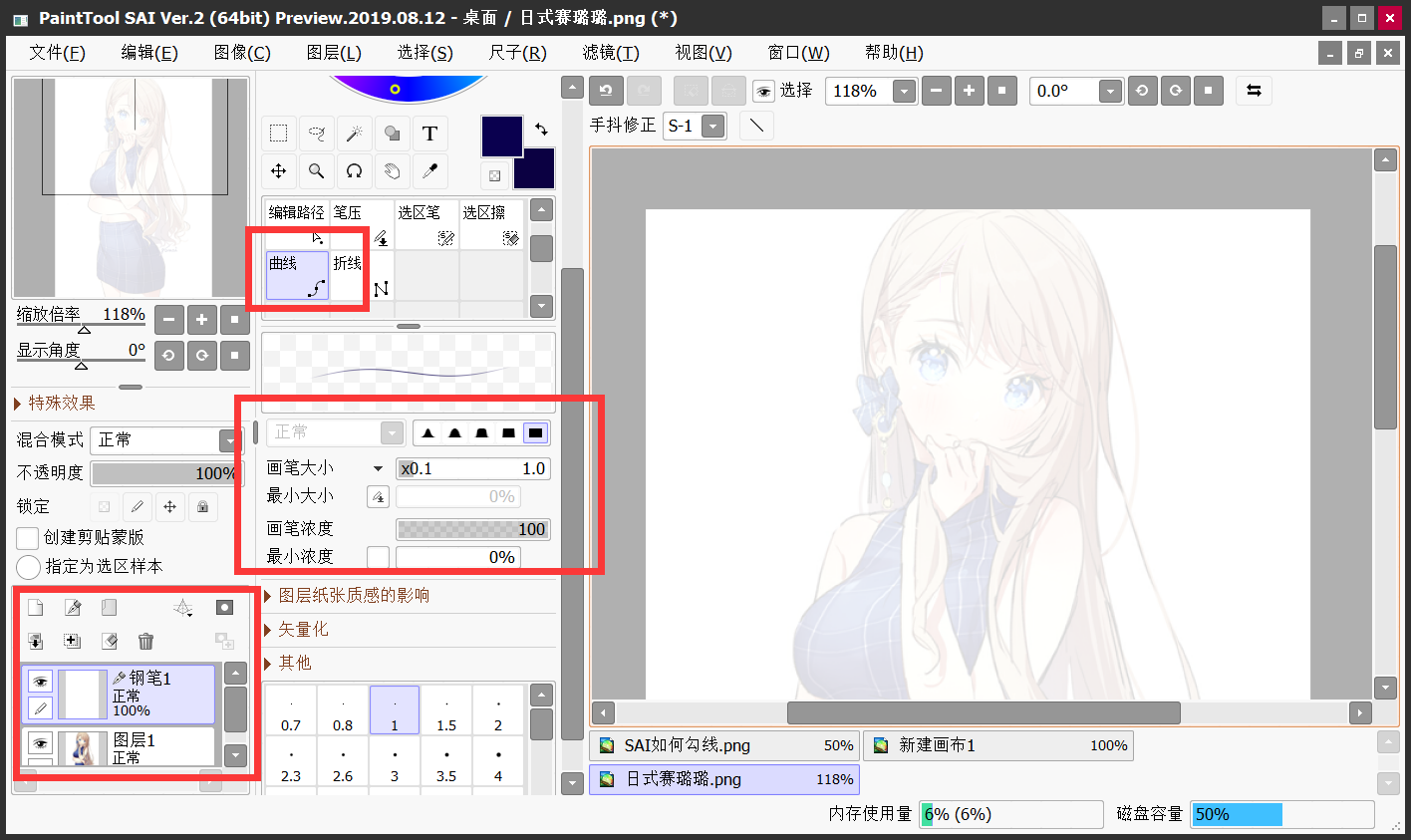Open the rotation angle 0.0° dropdown

pos(1111,92)
